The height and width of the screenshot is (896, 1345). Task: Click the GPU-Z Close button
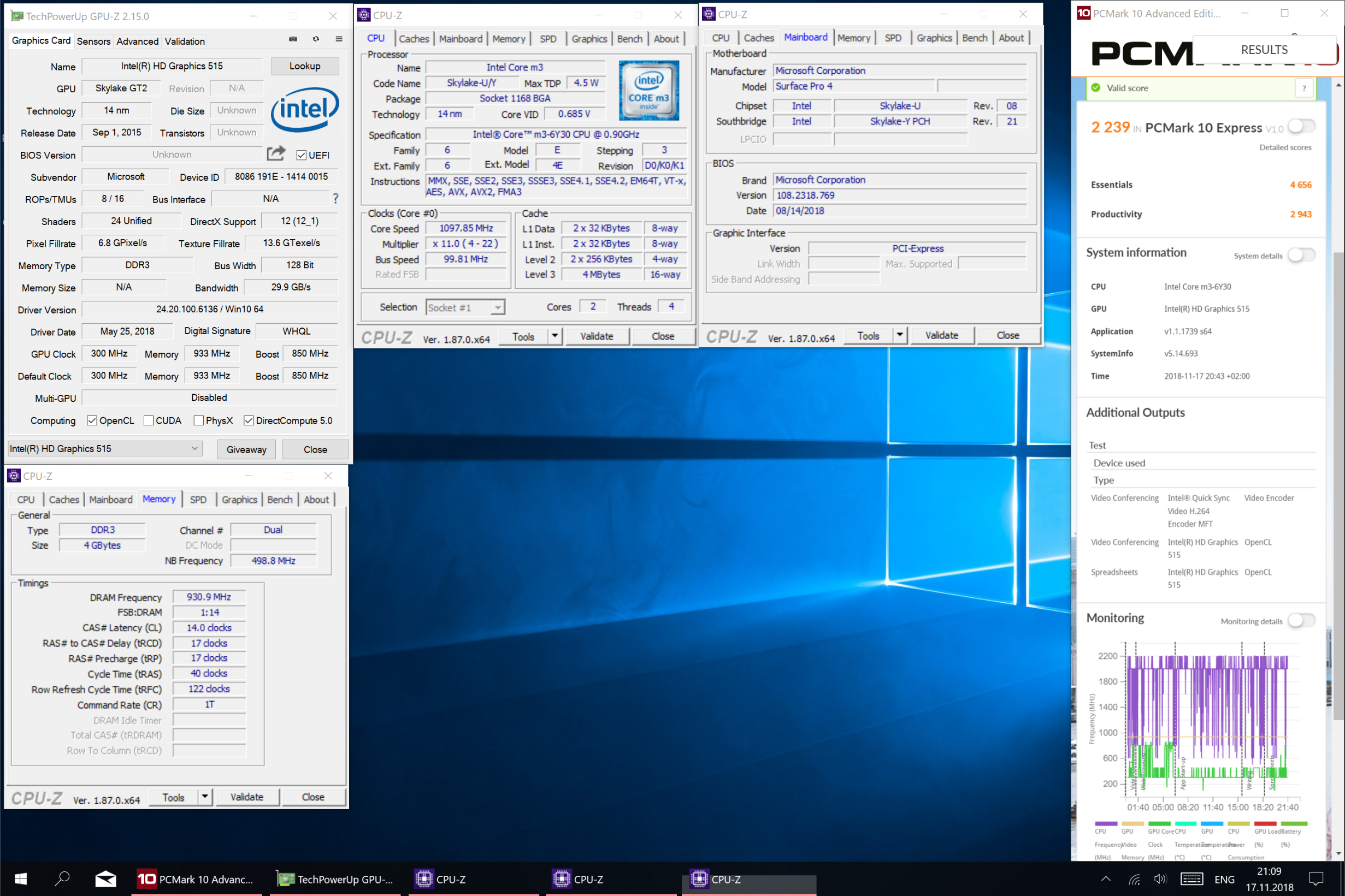316,449
